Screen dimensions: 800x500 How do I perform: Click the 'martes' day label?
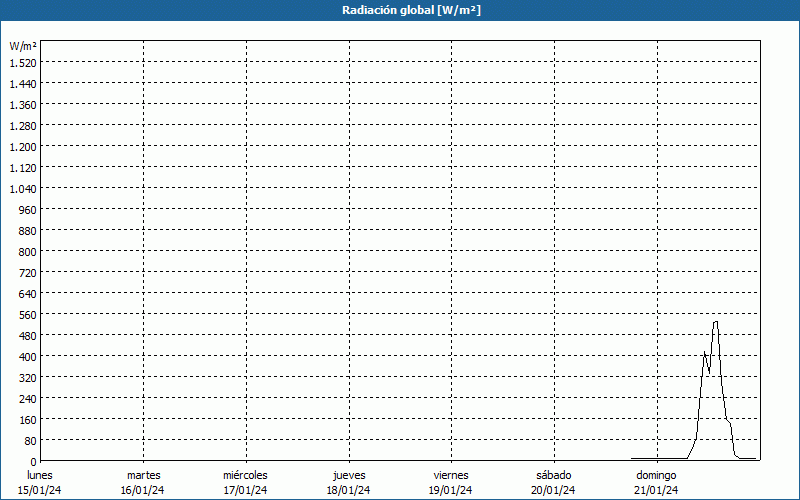pos(143,475)
